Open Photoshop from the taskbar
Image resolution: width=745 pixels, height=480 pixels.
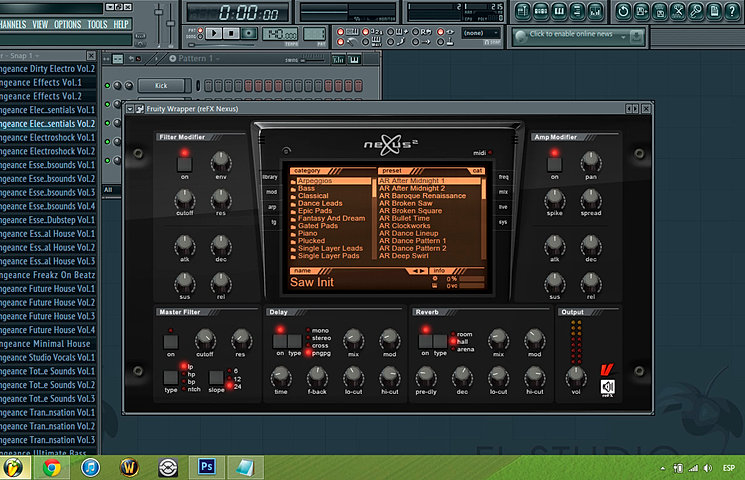pos(206,467)
